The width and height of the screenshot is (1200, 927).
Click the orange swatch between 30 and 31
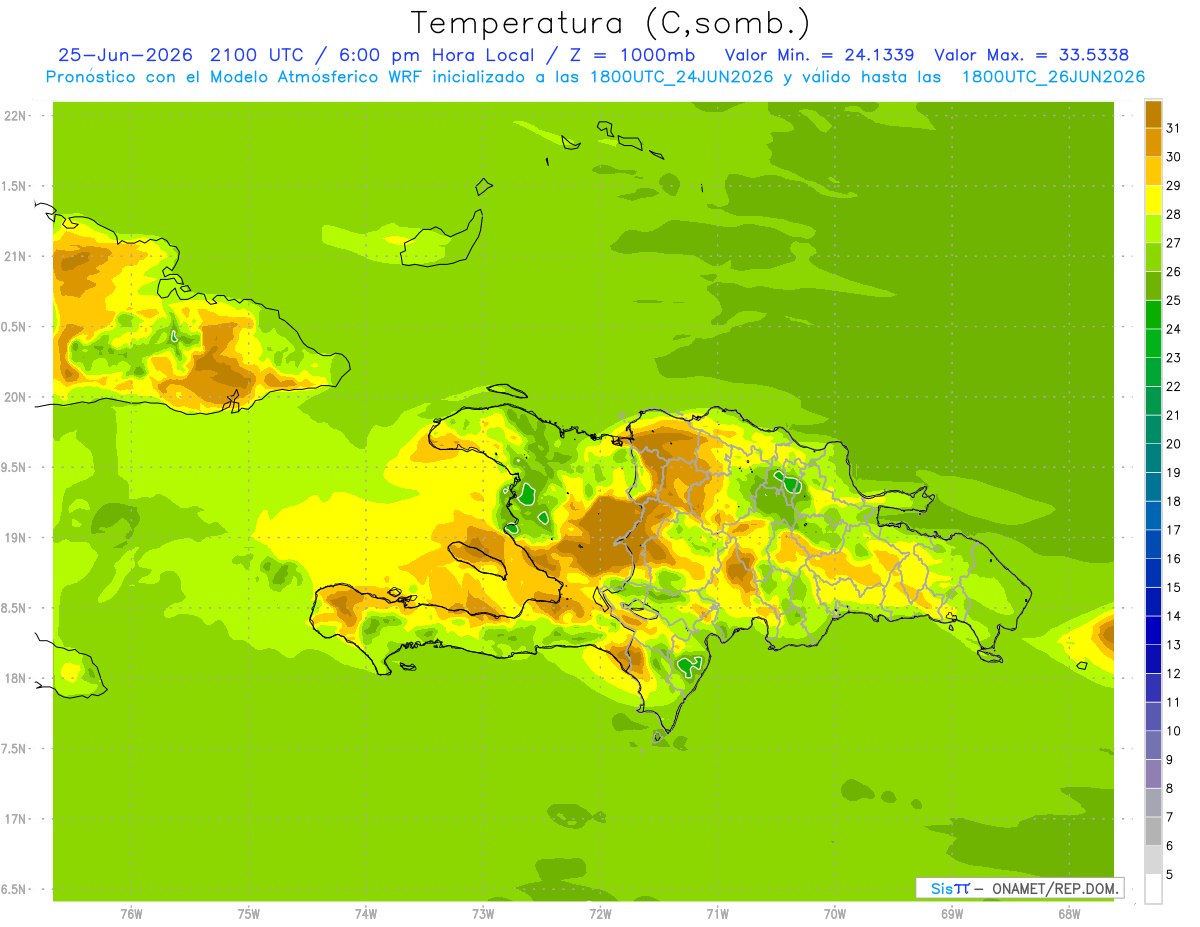(1153, 142)
